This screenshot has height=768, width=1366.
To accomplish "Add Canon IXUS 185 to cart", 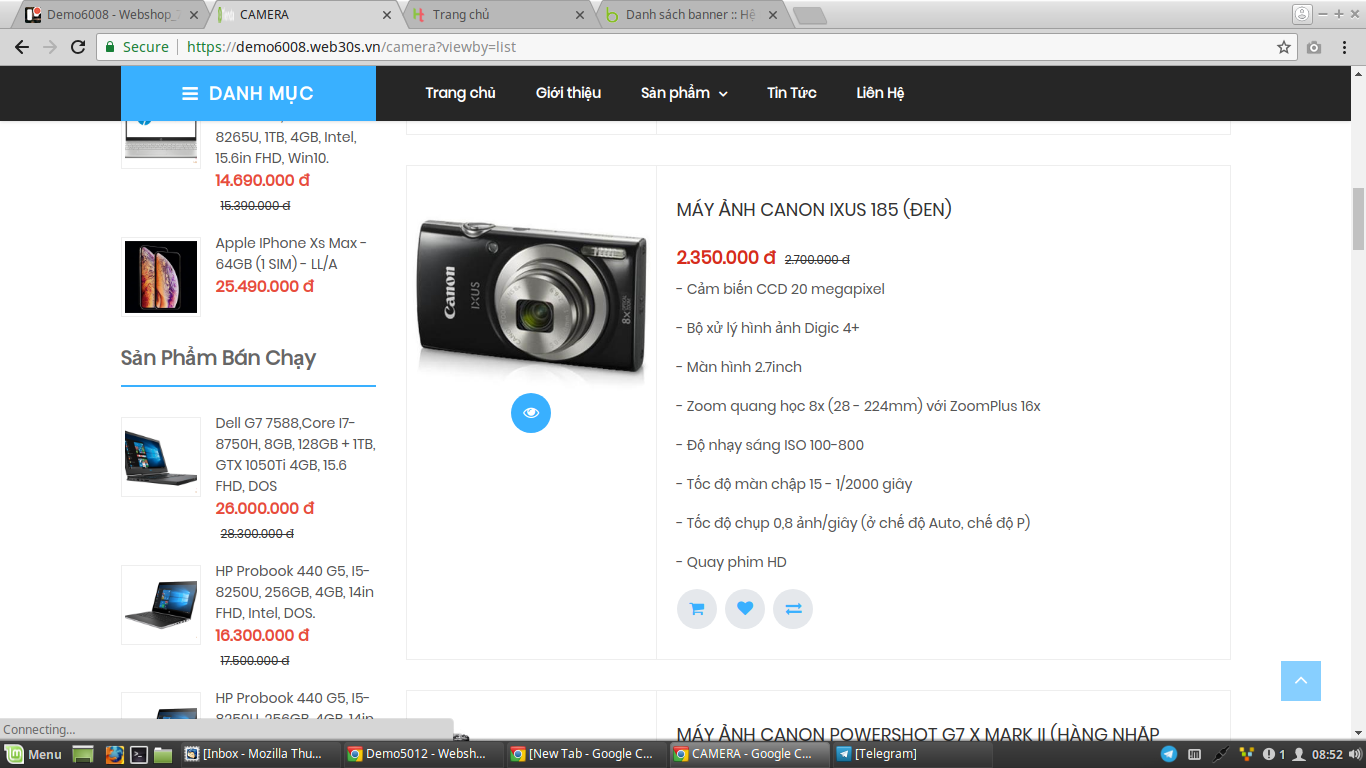I will [x=697, y=609].
